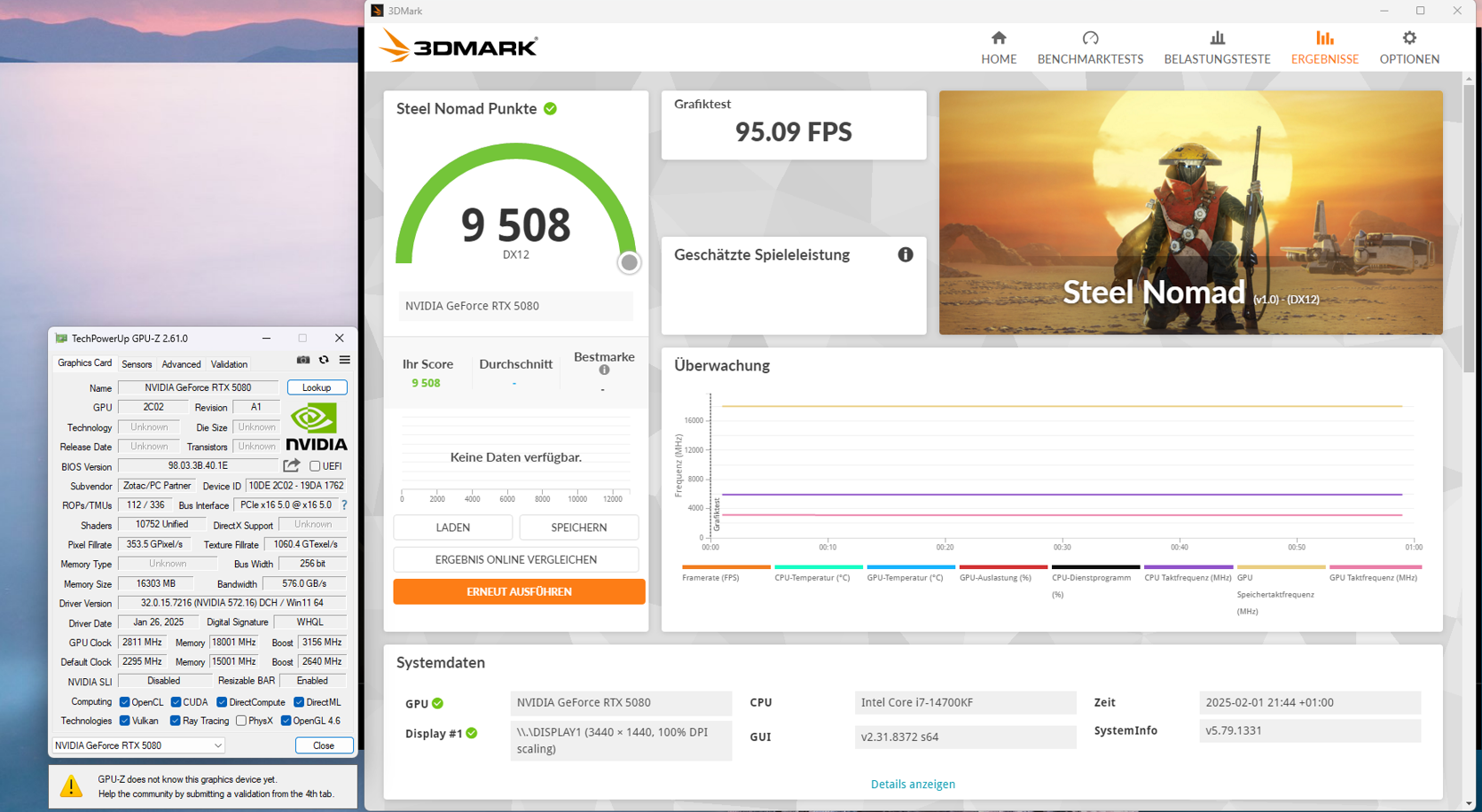Viewport: 1482px width, 812px height.
Task: Click the BIOS Version field
Action: click(x=199, y=466)
